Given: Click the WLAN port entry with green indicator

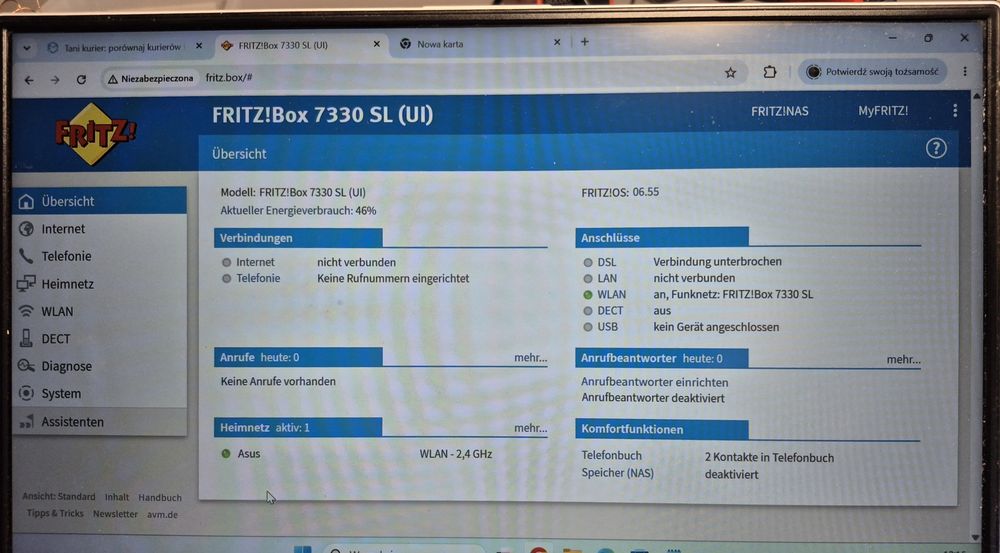Looking at the screenshot, I should click(611, 295).
